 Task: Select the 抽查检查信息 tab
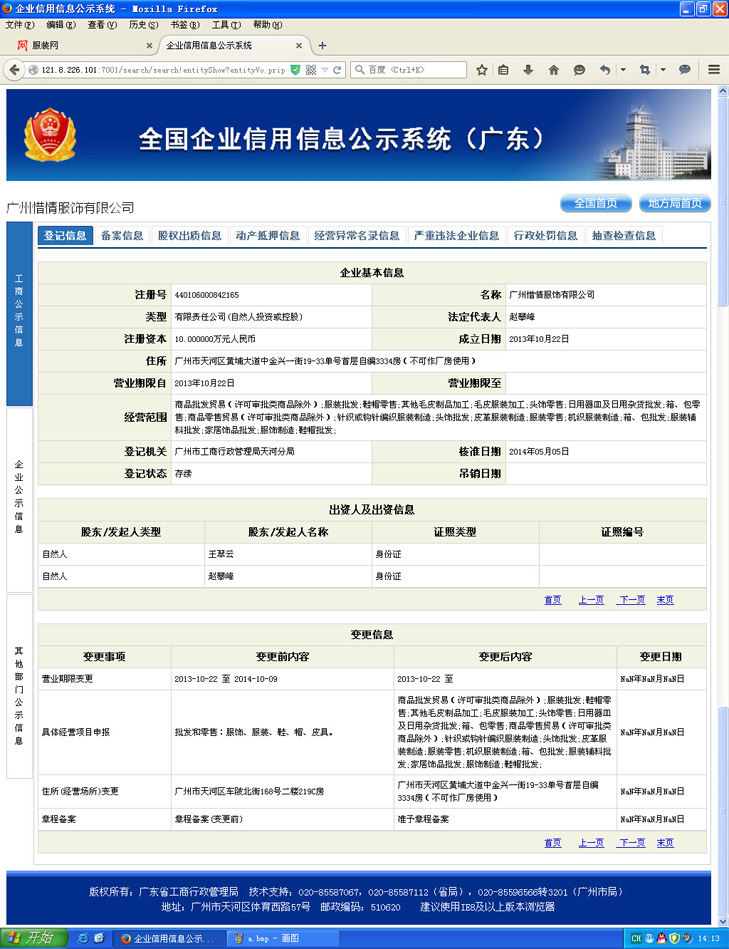tap(624, 235)
